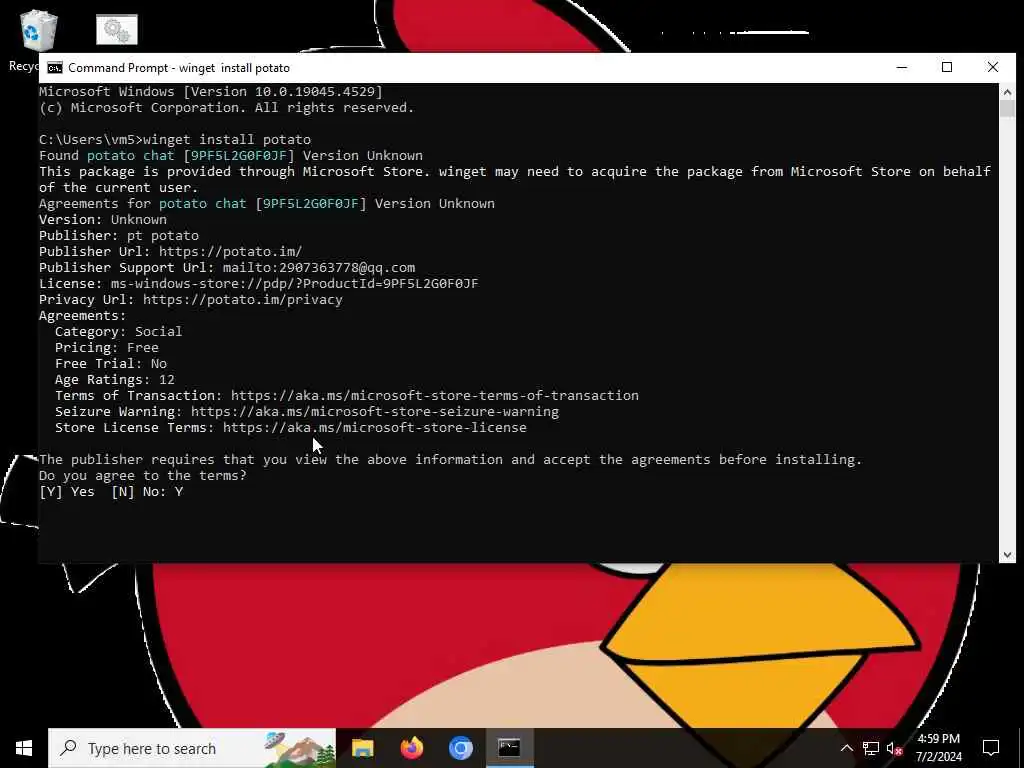Click the 'Found potato chat' result line
This screenshot has height=768, width=1024.
231,155
